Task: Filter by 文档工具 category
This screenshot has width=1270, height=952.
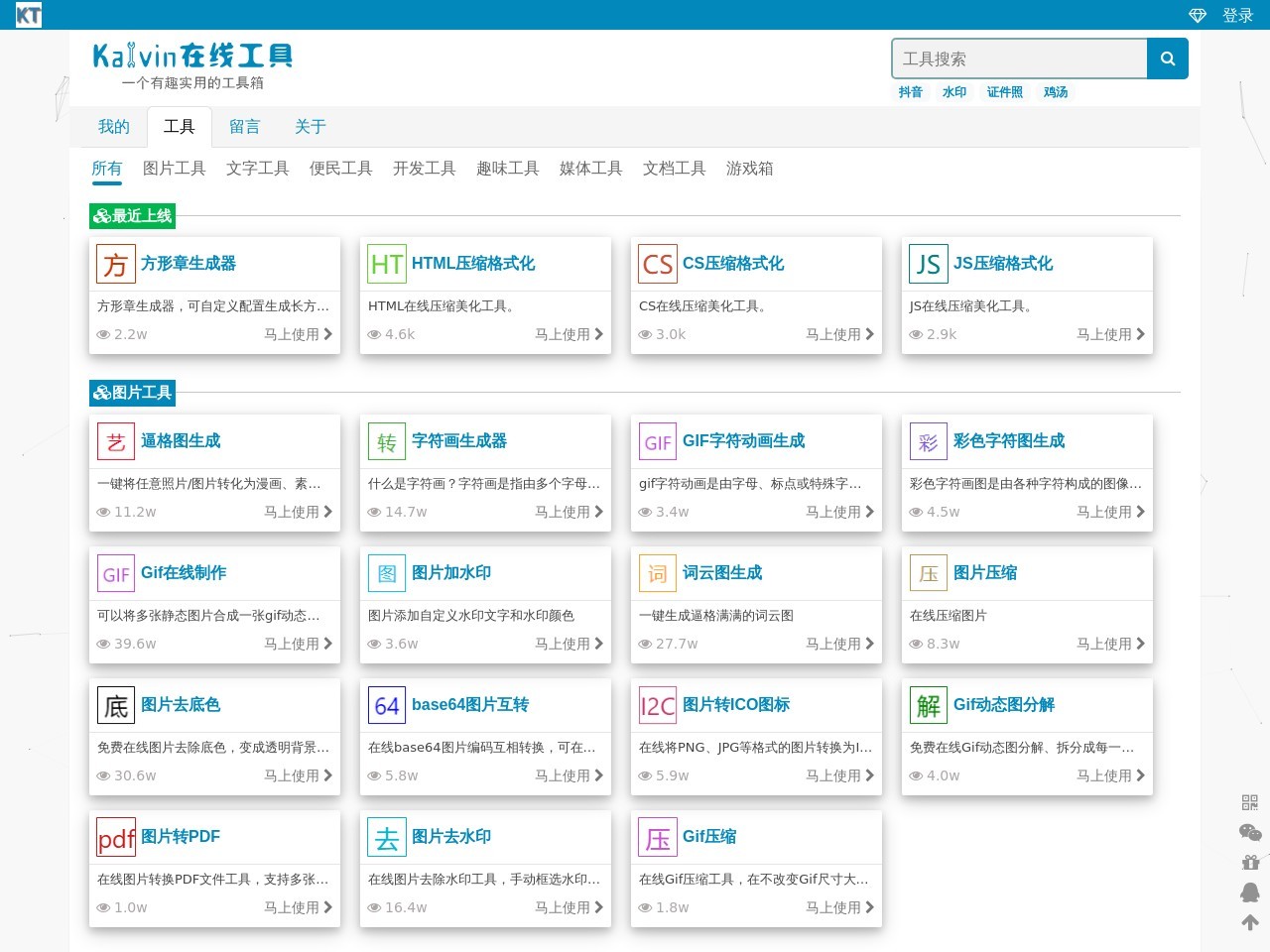Action: click(675, 169)
